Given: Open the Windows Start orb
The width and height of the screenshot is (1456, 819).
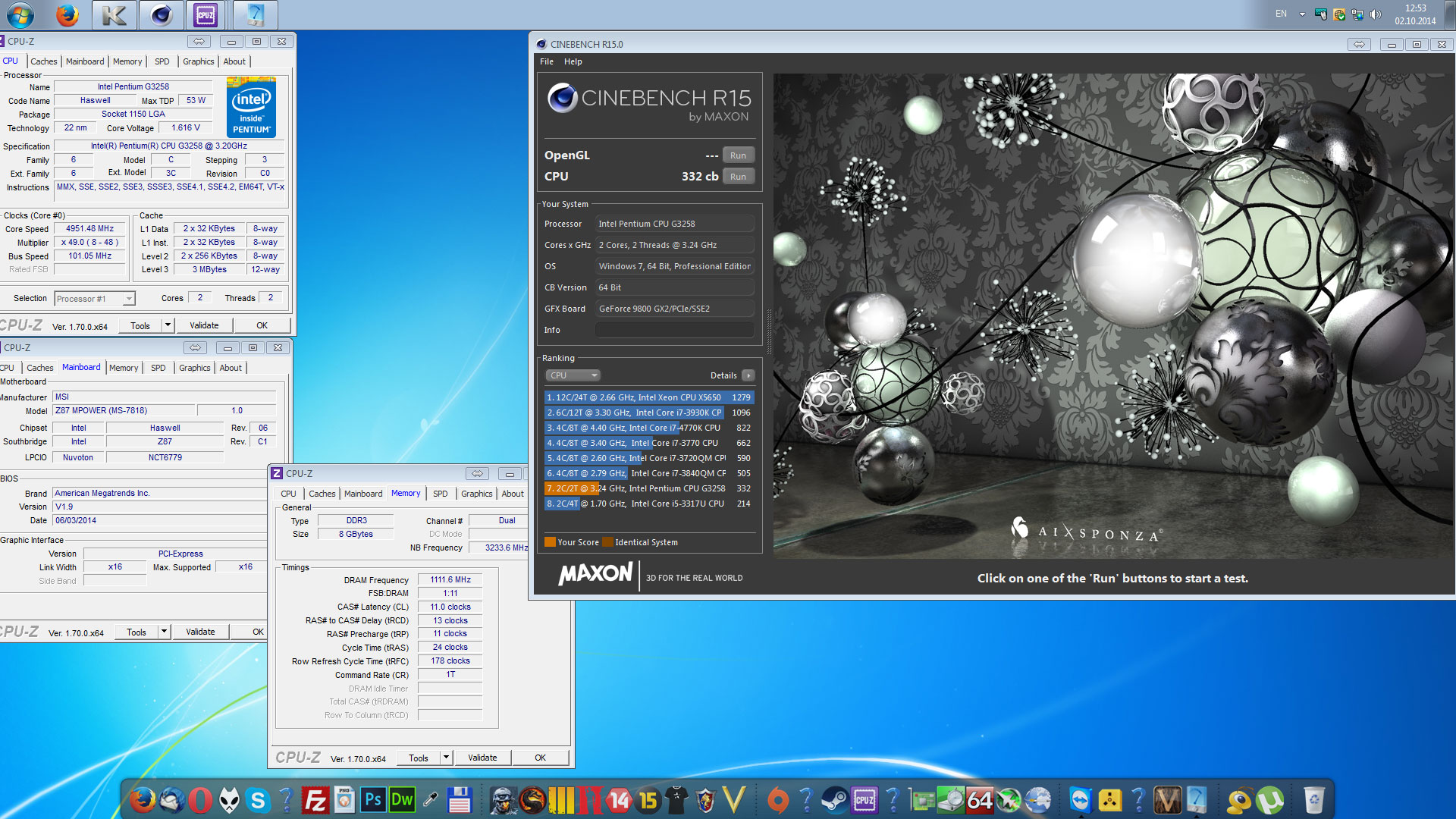Looking at the screenshot, I should pos(20,14).
